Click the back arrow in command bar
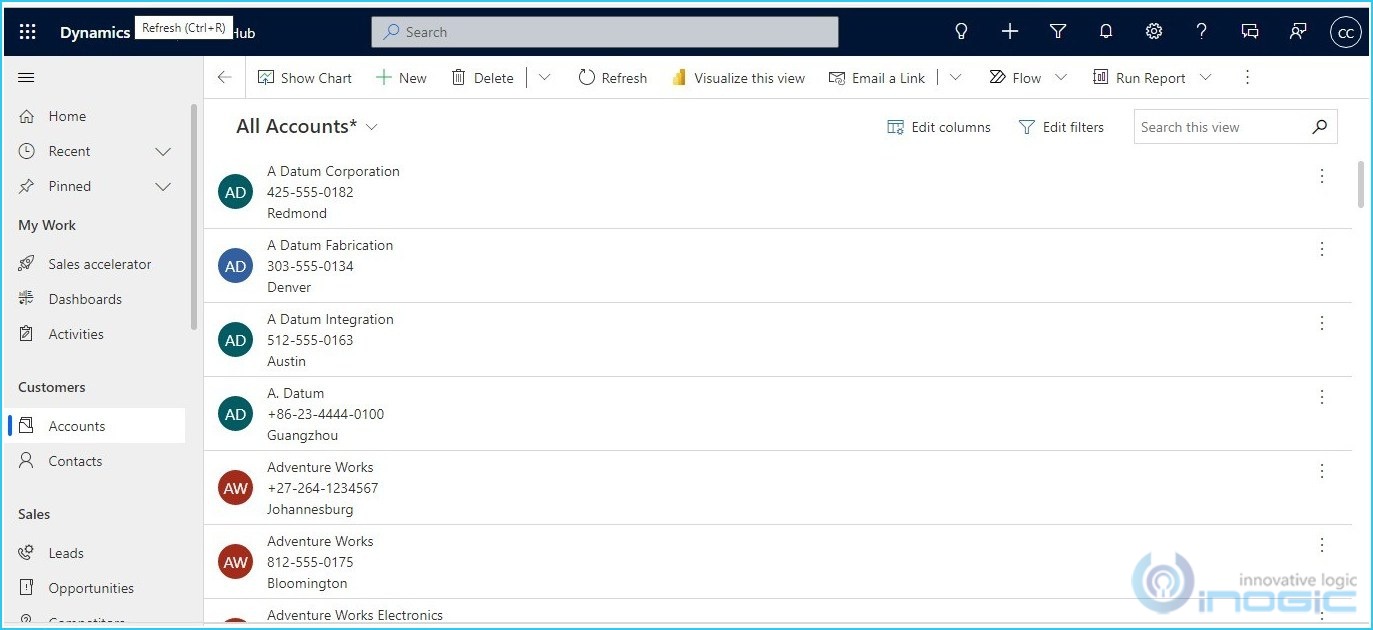This screenshot has height=630, width=1373. pyautogui.click(x=224, y=78)
